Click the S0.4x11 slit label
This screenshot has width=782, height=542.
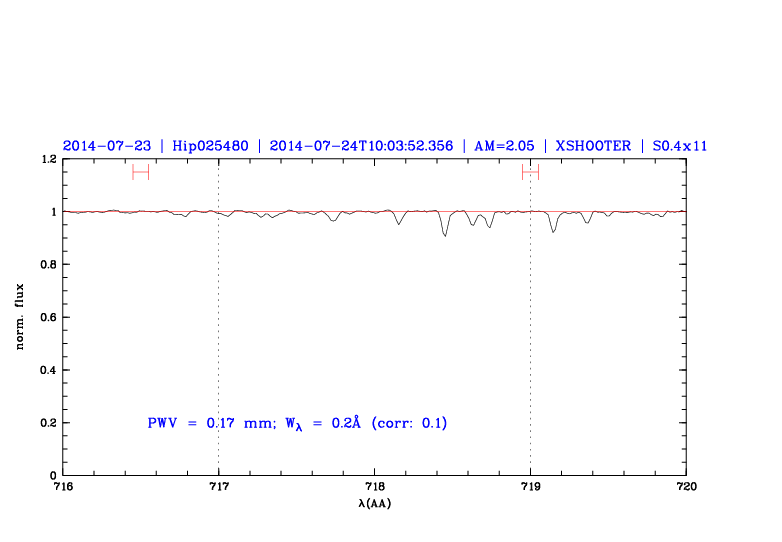click(680, 146)
